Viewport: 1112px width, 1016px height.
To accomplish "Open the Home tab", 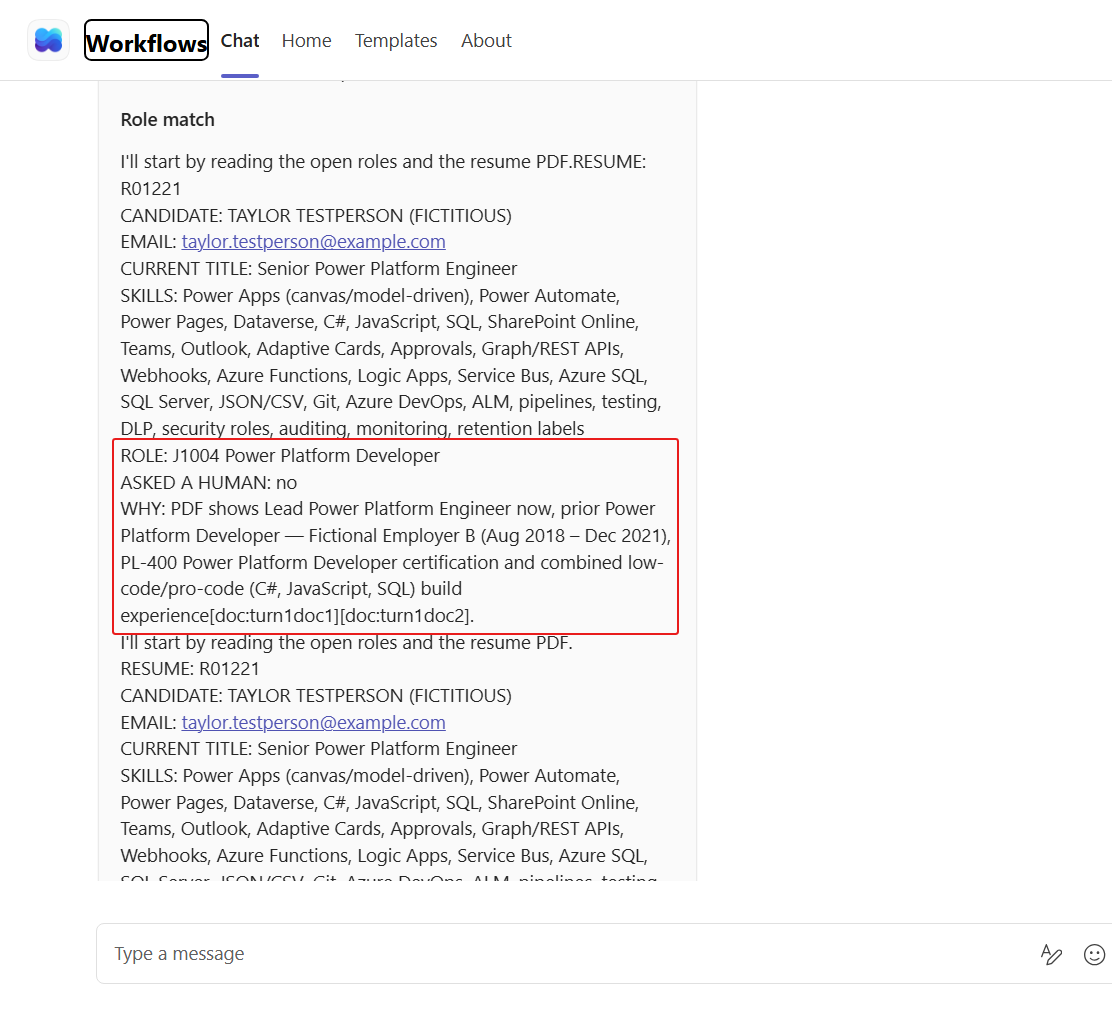I will [306, 40].
